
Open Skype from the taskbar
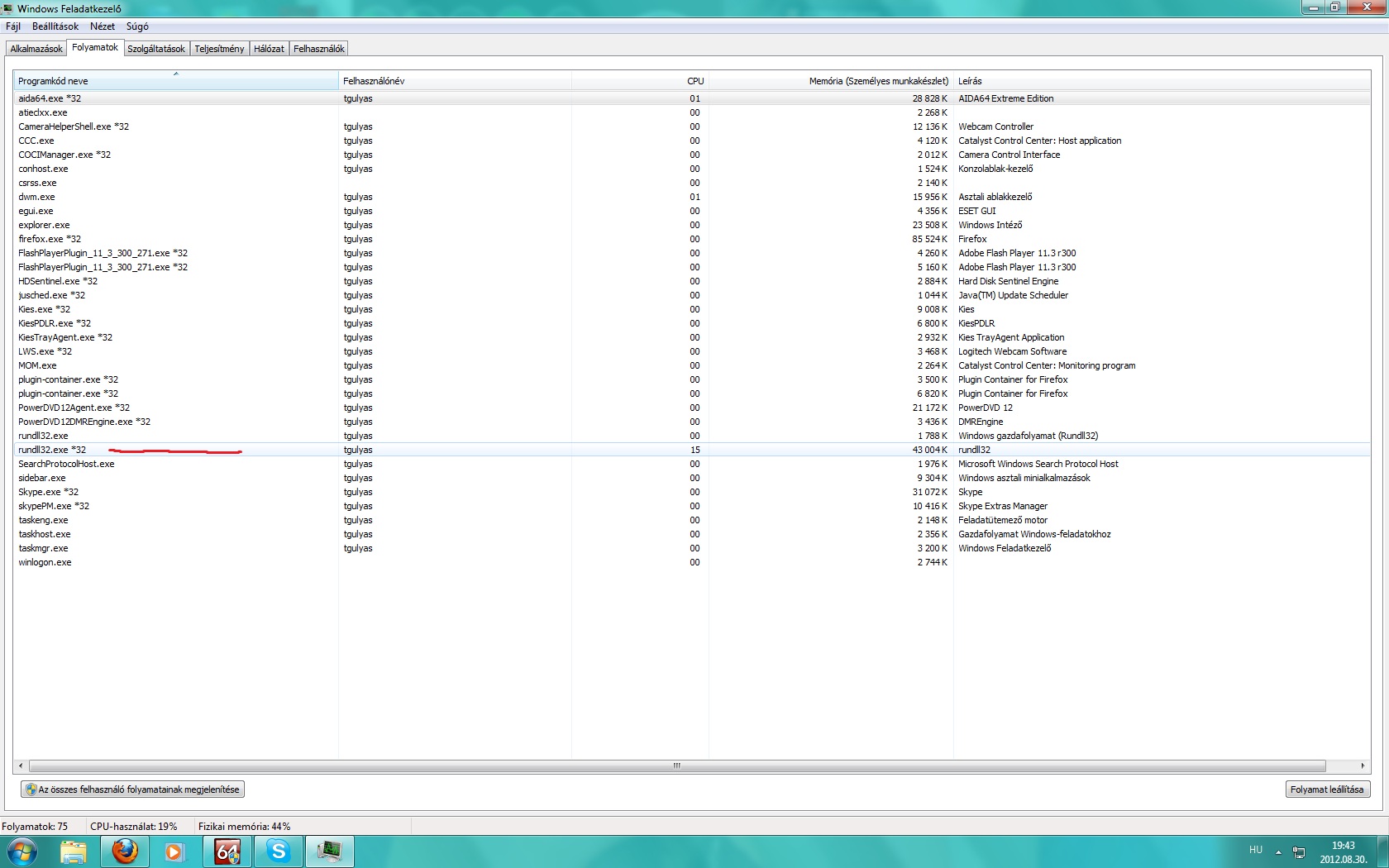(279, 851)
